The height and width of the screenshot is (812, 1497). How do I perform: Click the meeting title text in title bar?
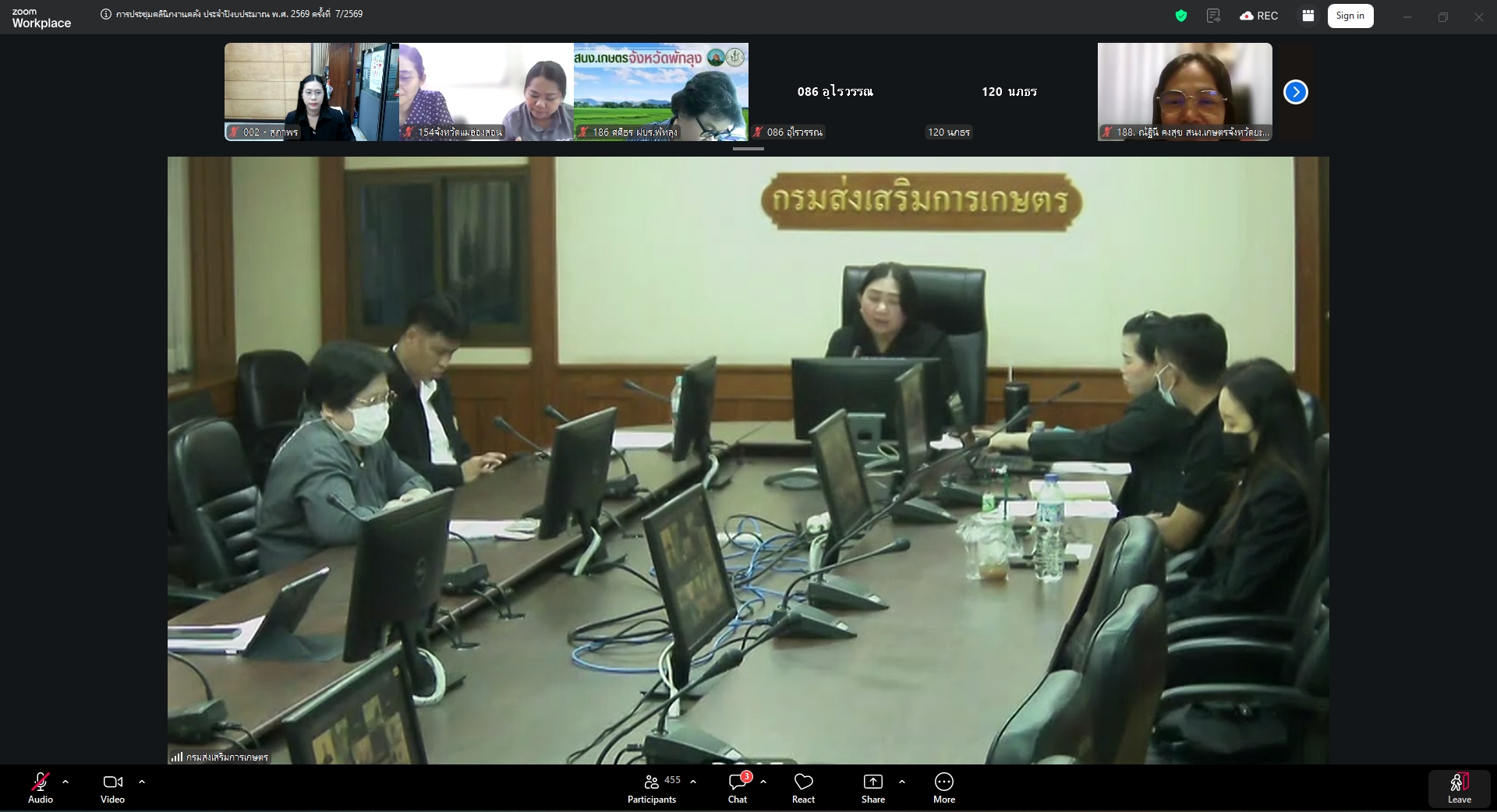[x=239, y=14]
